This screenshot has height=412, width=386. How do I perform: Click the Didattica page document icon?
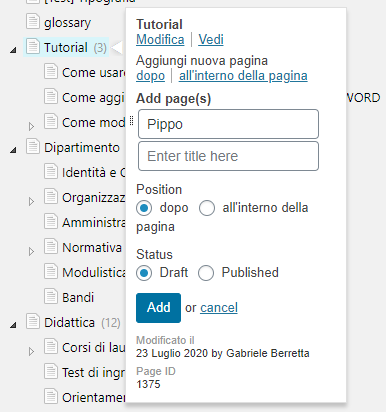coord(33,321)
